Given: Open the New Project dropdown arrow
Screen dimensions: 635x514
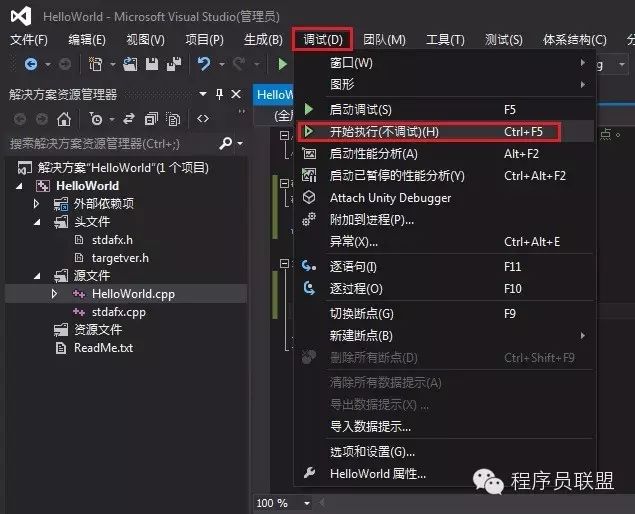Looking at the screenshot, I should tap(113, 64).
